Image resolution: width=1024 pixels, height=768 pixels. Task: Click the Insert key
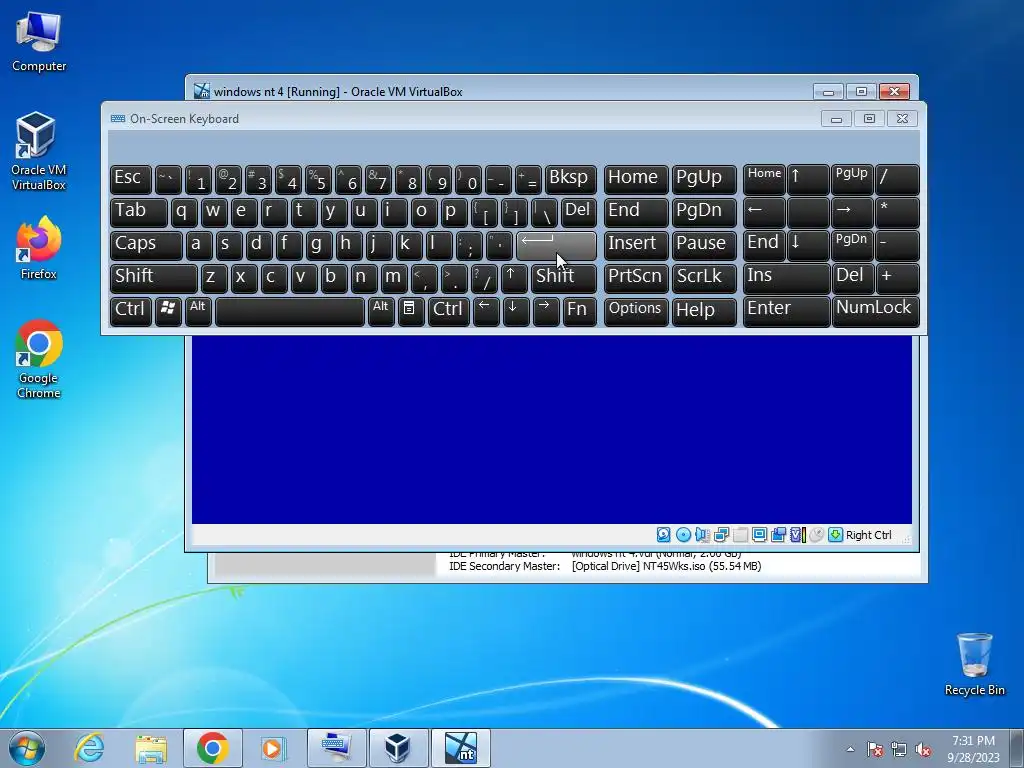tap(635, 245)
